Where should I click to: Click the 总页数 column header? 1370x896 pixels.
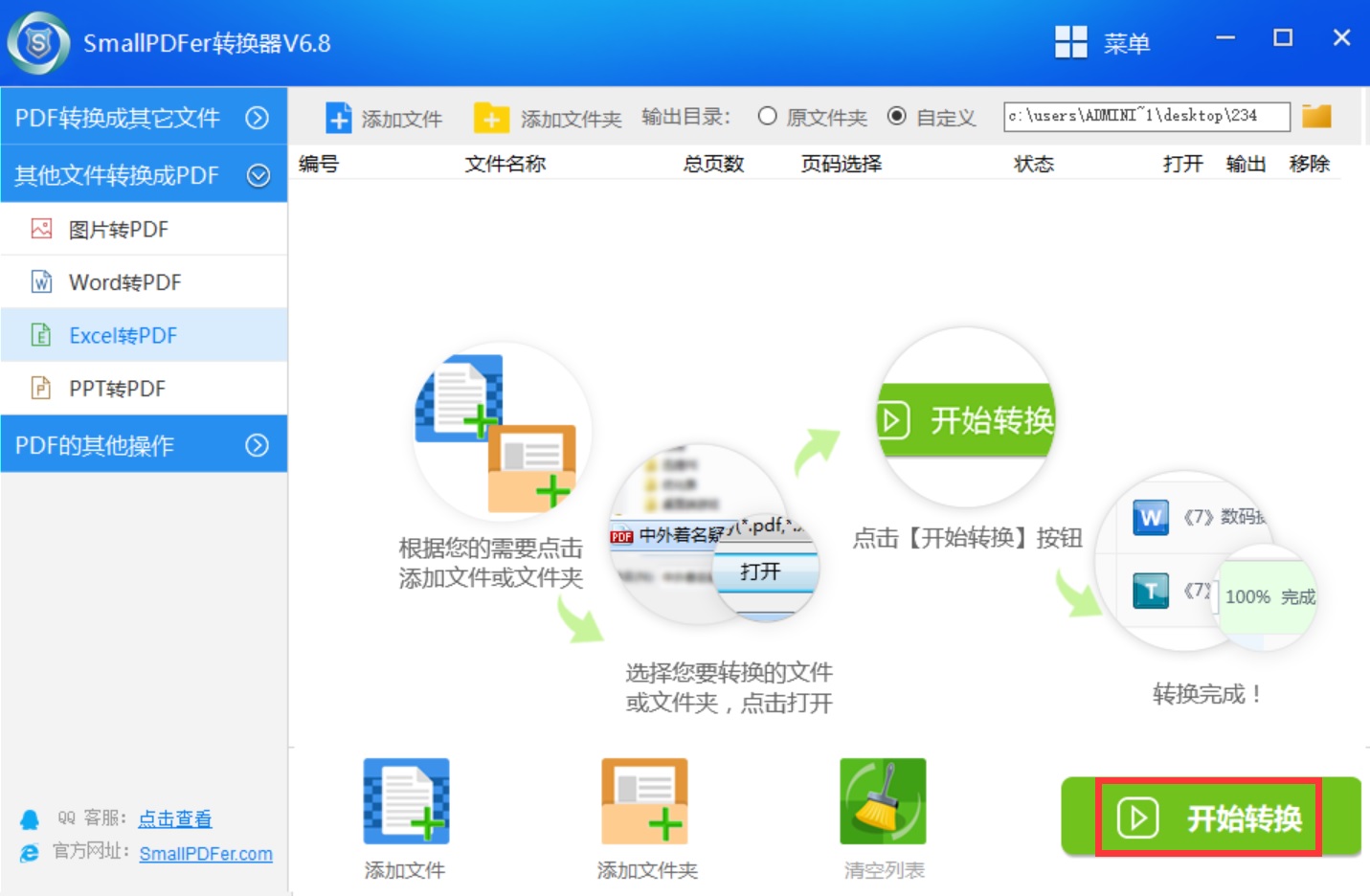pos(713,164)
